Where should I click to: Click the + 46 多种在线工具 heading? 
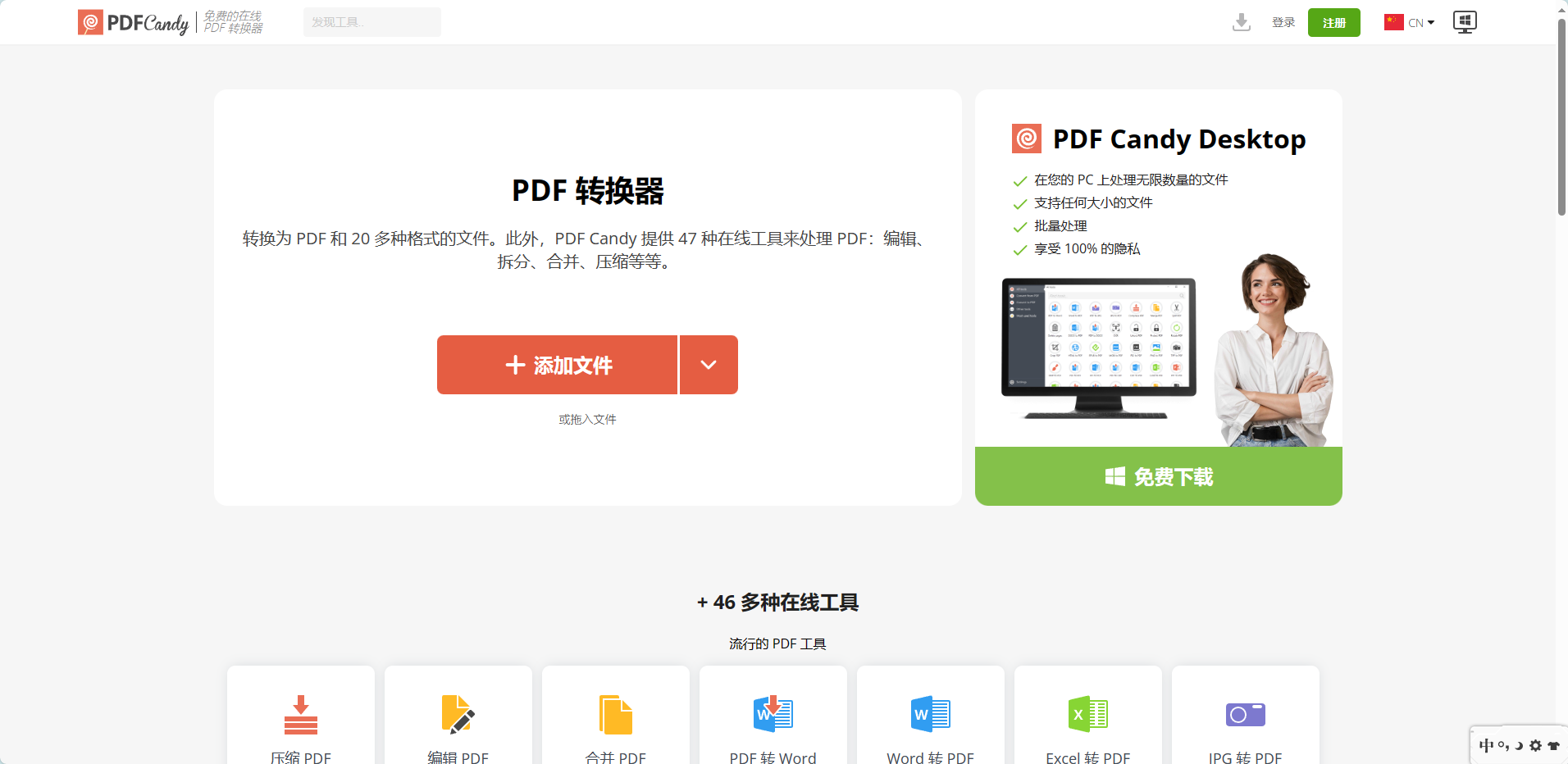777,603
